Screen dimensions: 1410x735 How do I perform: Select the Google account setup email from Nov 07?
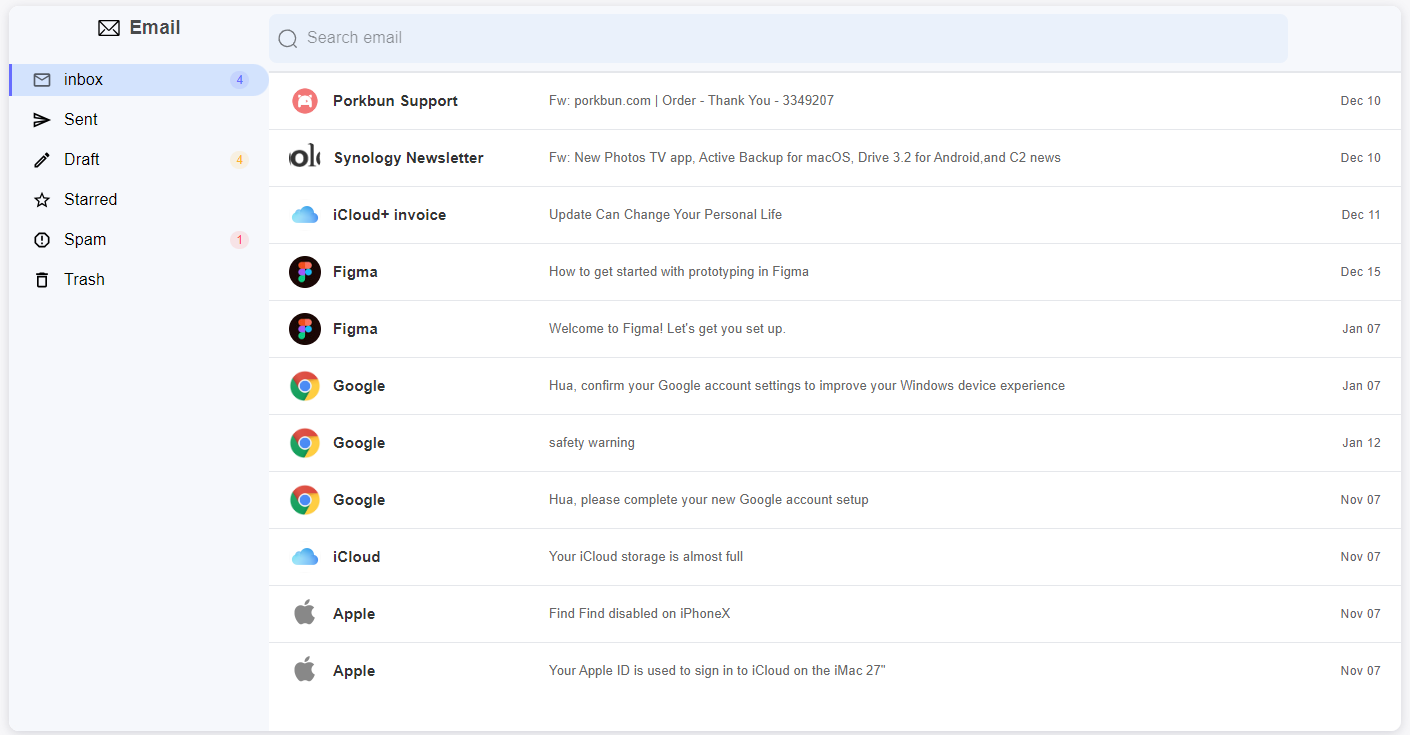(708, 499)
